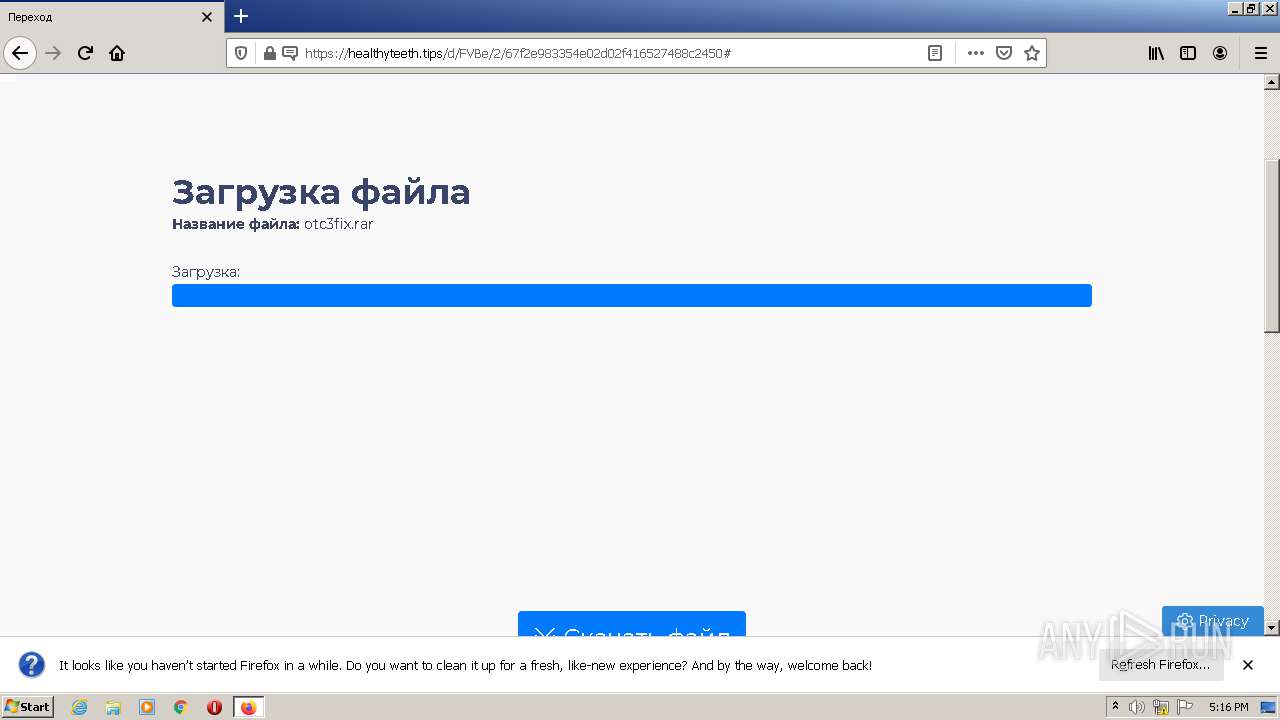The image size is (1280, 720).
Task: Open the Windows Start menu
Action: click(x=27, y=707)
